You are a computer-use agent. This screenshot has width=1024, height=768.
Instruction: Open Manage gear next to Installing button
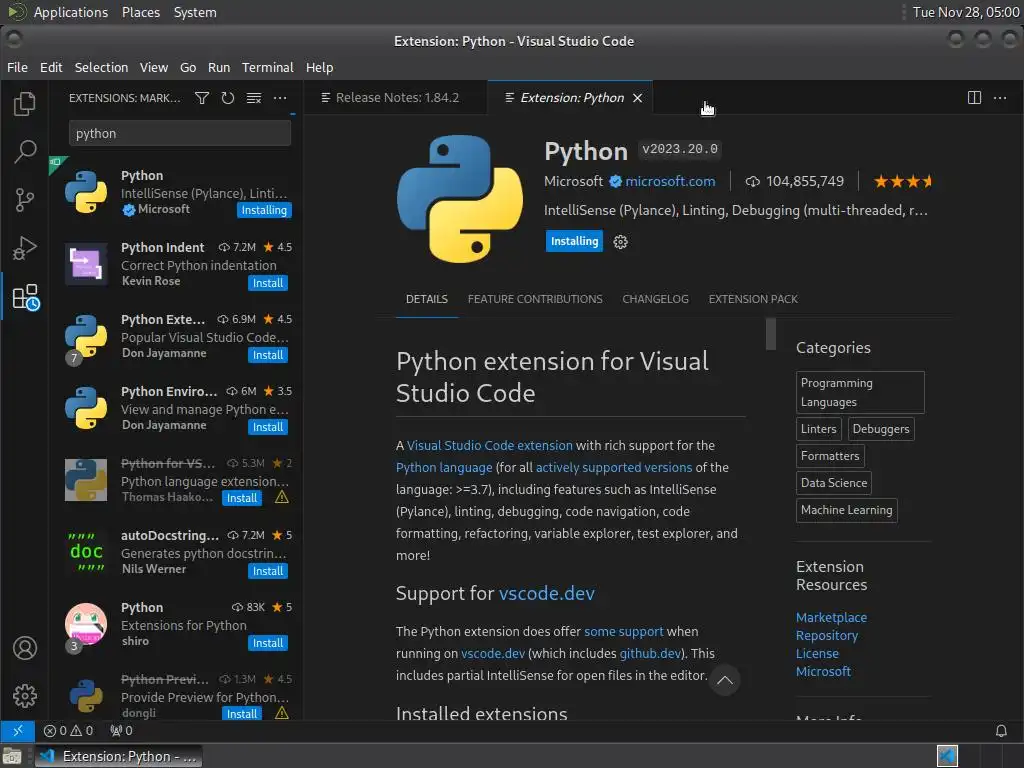621,242
